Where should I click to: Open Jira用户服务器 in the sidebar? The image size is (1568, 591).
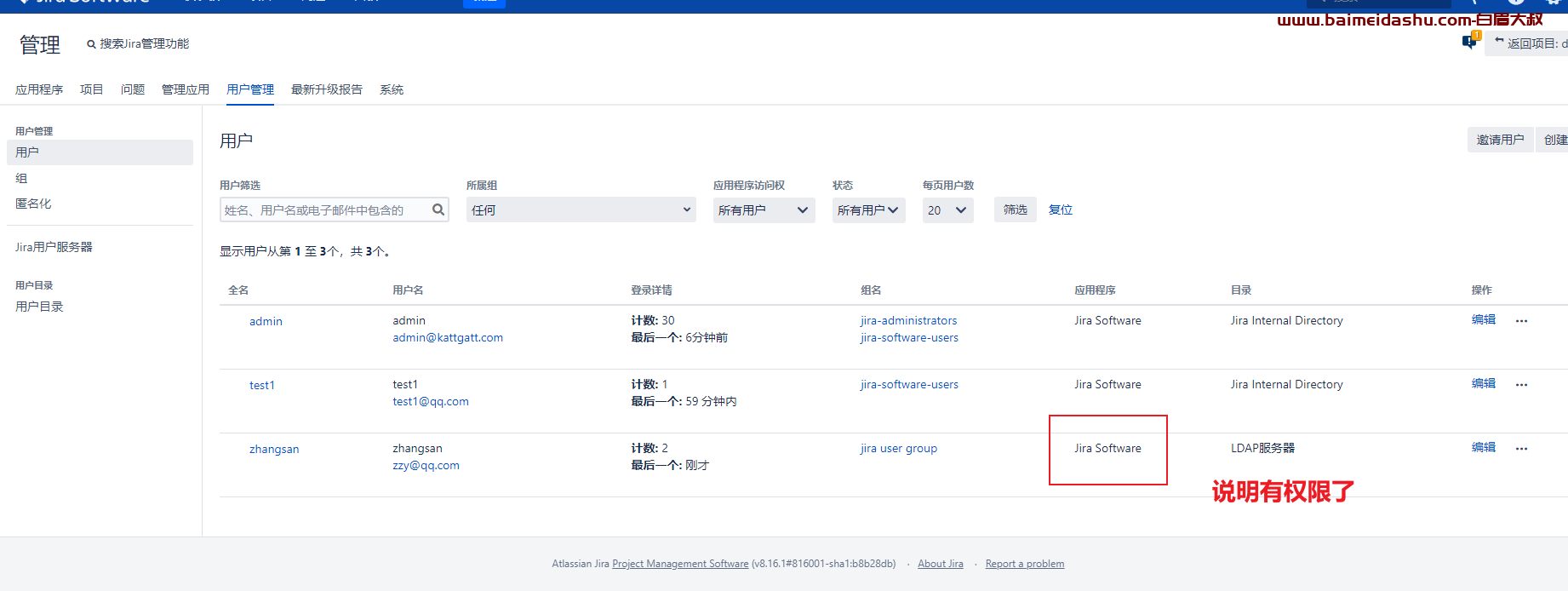[54, 247]
